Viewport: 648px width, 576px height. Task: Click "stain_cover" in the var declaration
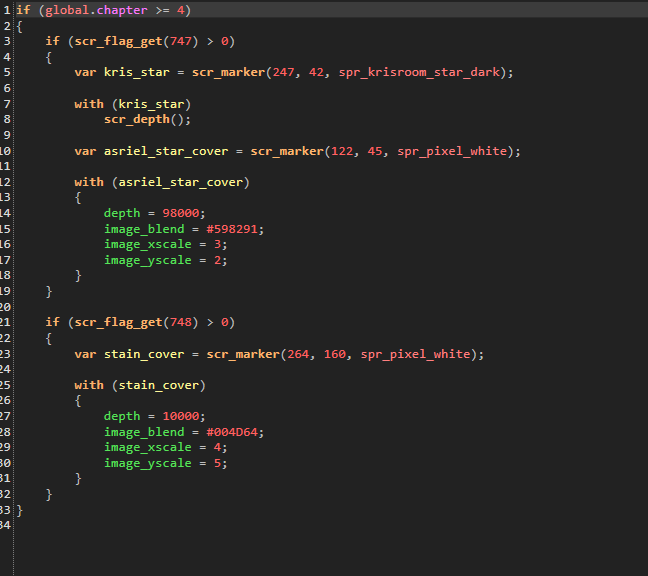144,354
